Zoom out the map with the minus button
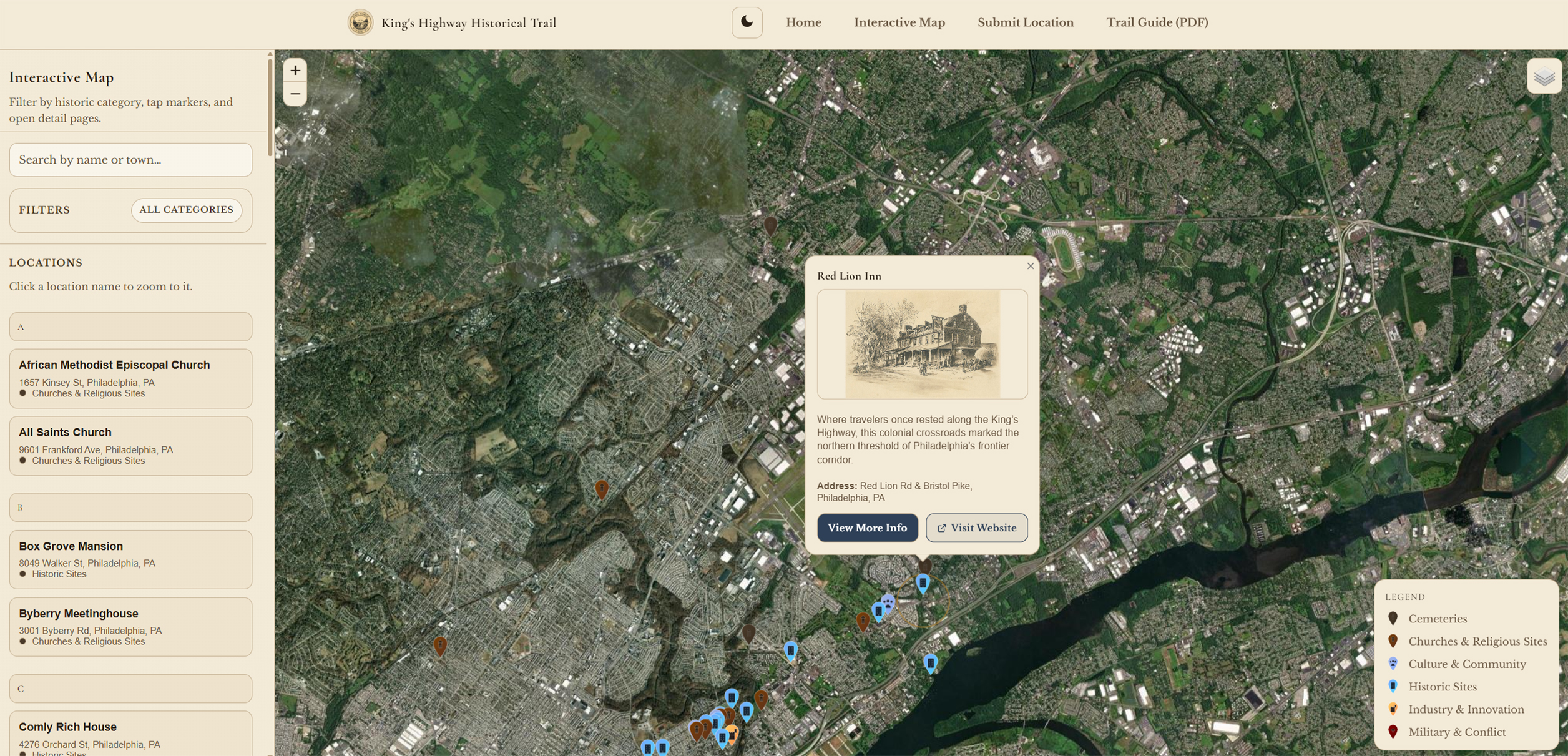This screenshot has height=756, width=1568. coord(295,94)
